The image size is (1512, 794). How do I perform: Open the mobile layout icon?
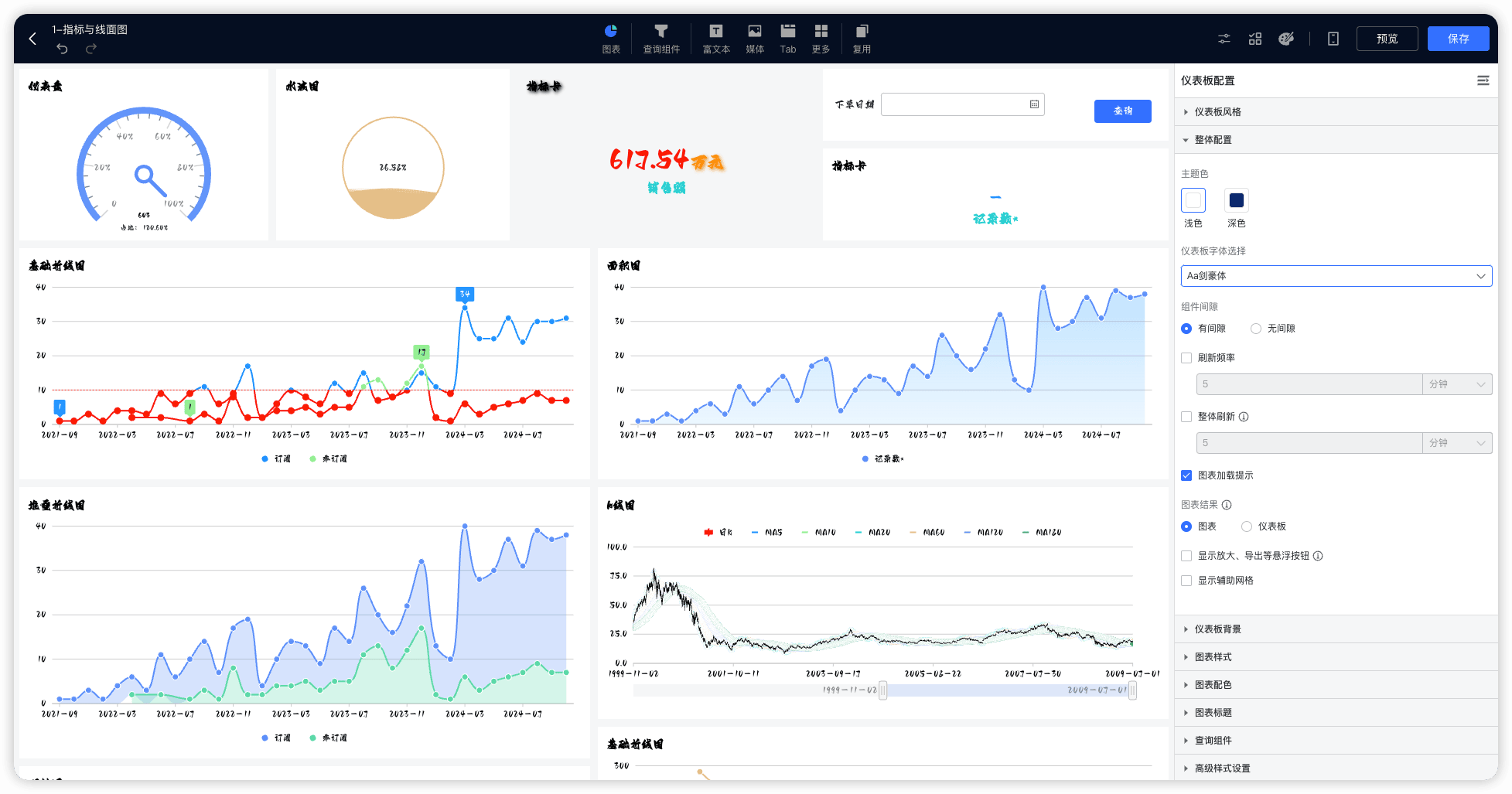click(x=1333, y=39)
